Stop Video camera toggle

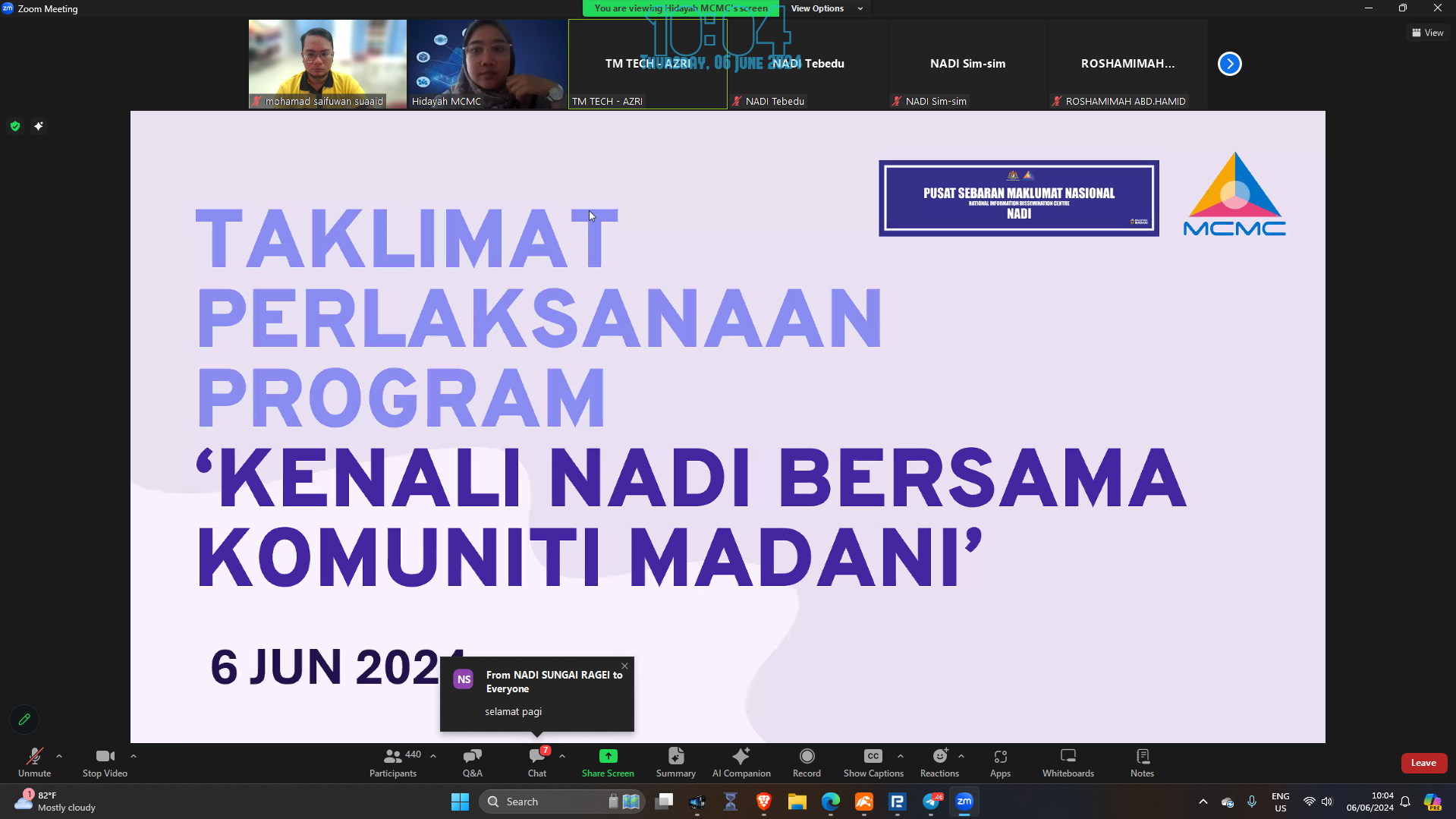point(105,762)
